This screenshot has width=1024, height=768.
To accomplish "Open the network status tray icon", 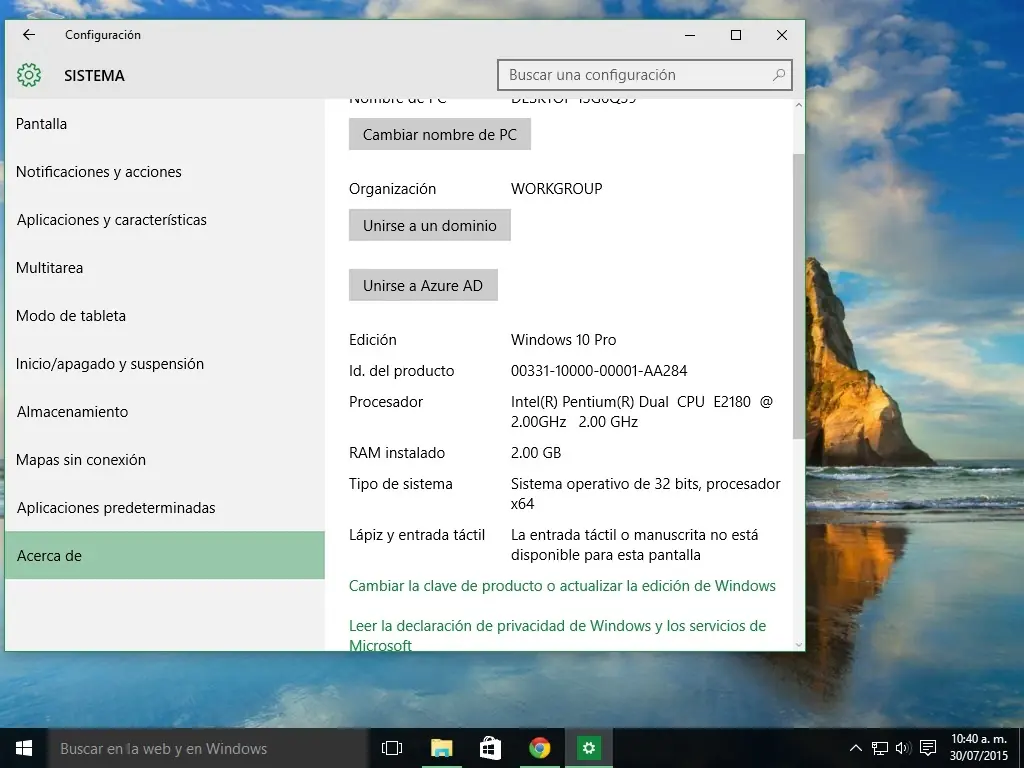I will click(x=880, y=748).
